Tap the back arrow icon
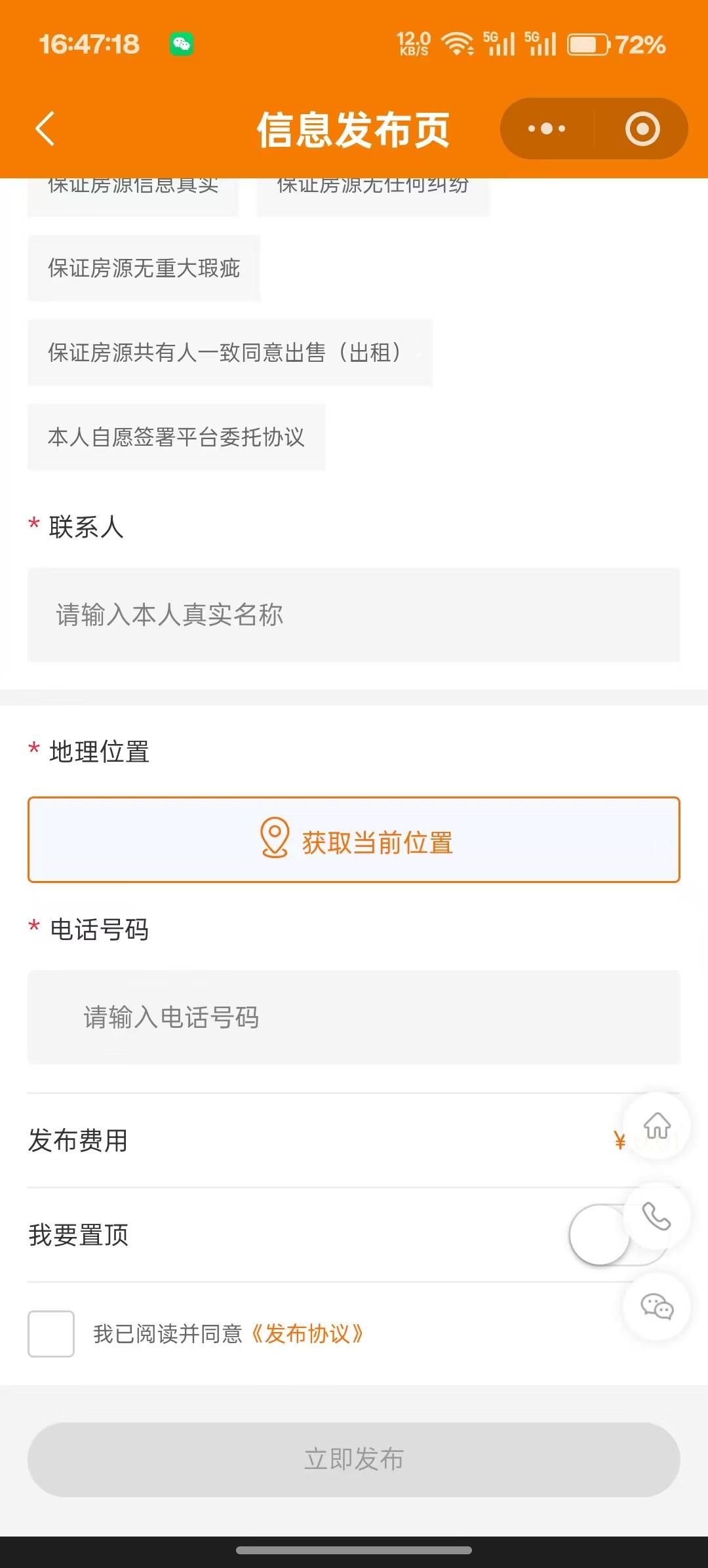 pyautogui.click(x=45, y=128)
